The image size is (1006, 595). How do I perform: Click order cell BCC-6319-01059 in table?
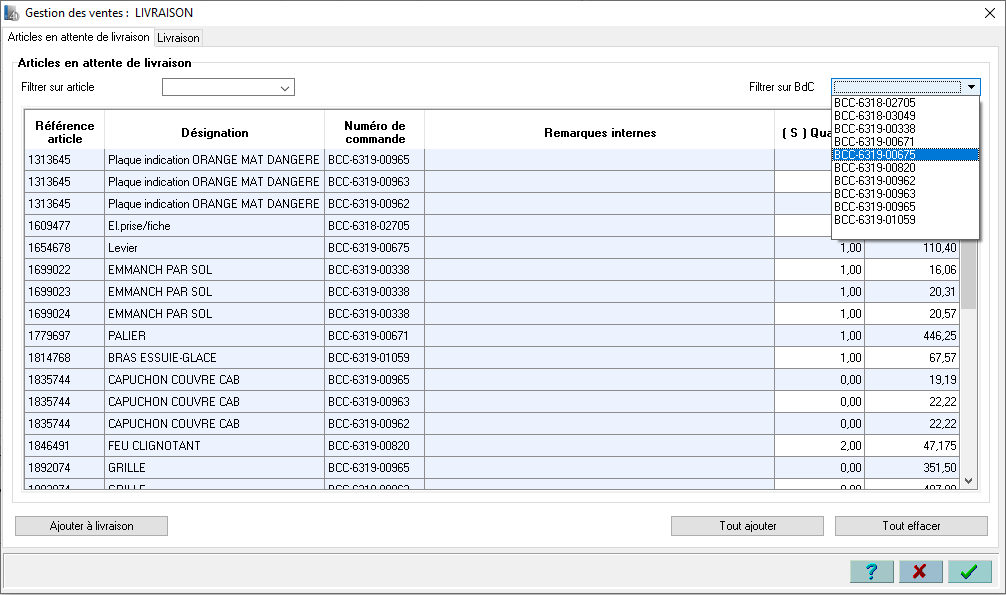[x=375, y=358]
